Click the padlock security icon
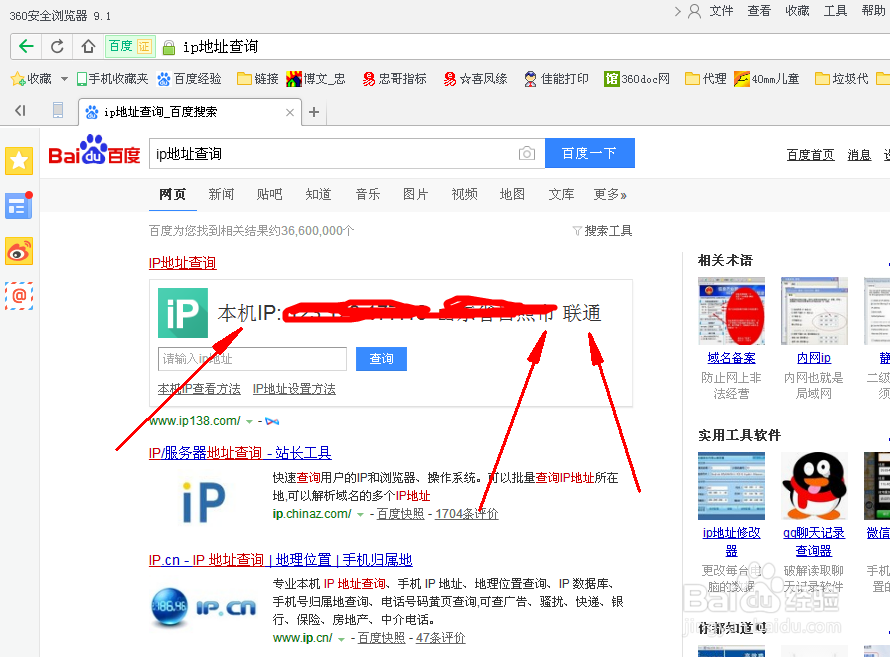The width and height of the screenshot is (890, 657). click(x=169, y=47)
